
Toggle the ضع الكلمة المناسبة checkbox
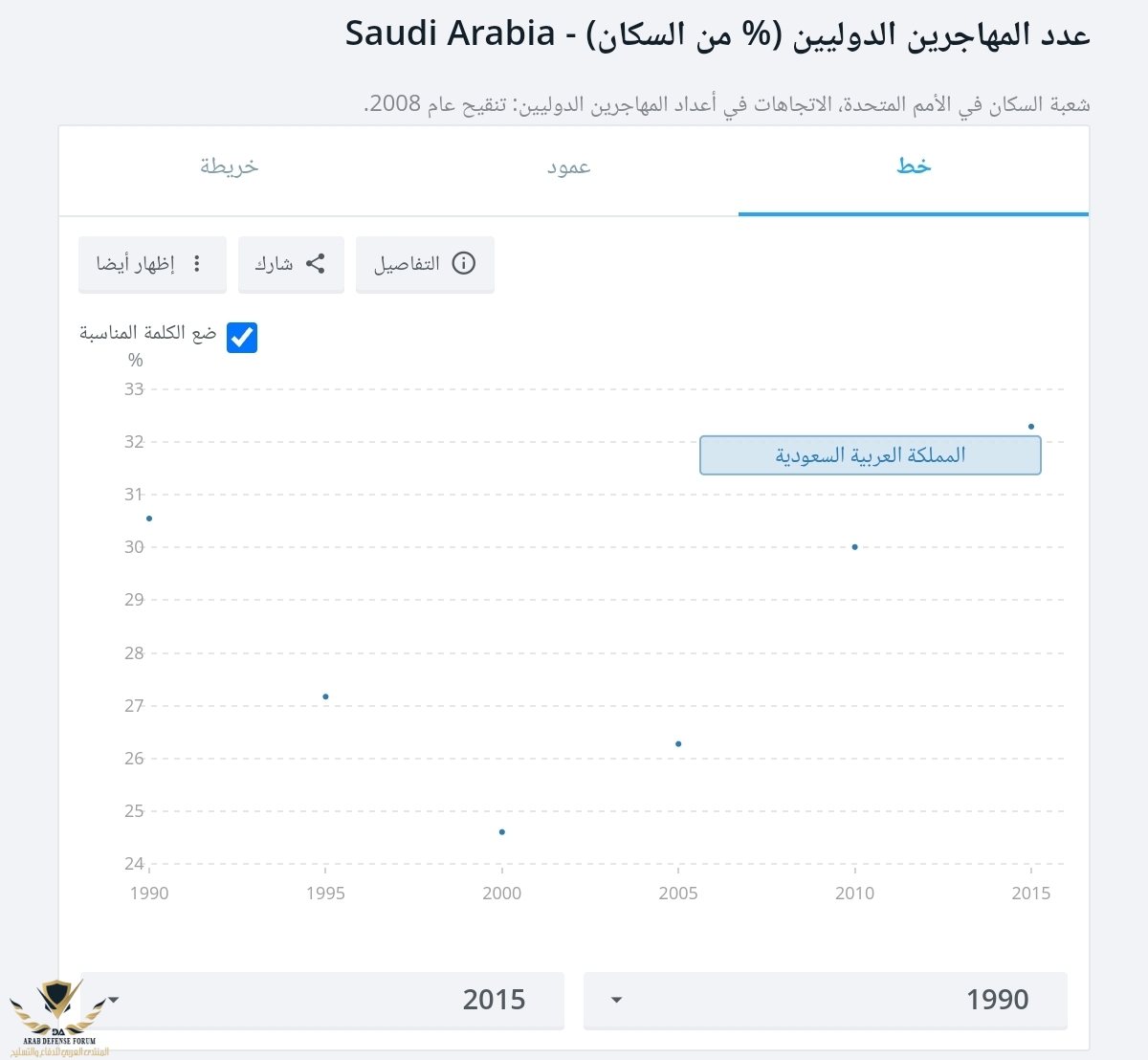click(242, 338)
